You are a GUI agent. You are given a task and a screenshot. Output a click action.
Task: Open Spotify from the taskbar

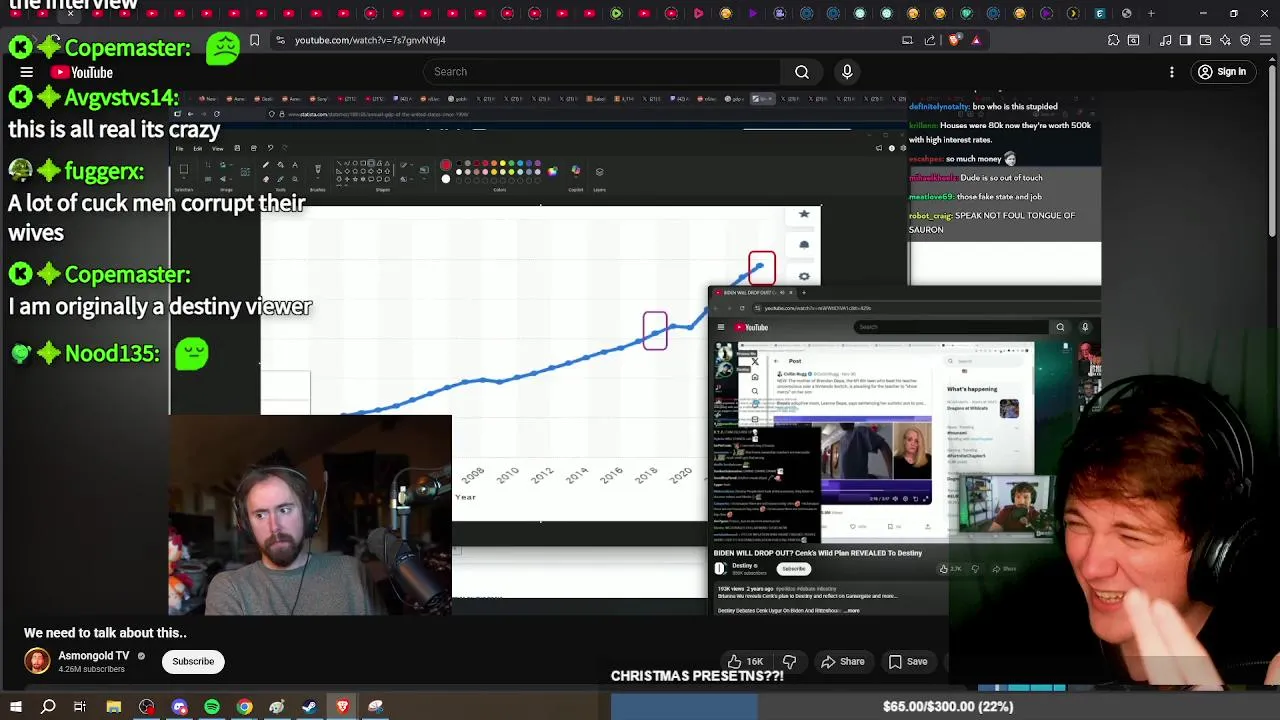click(x=212, y=706)
